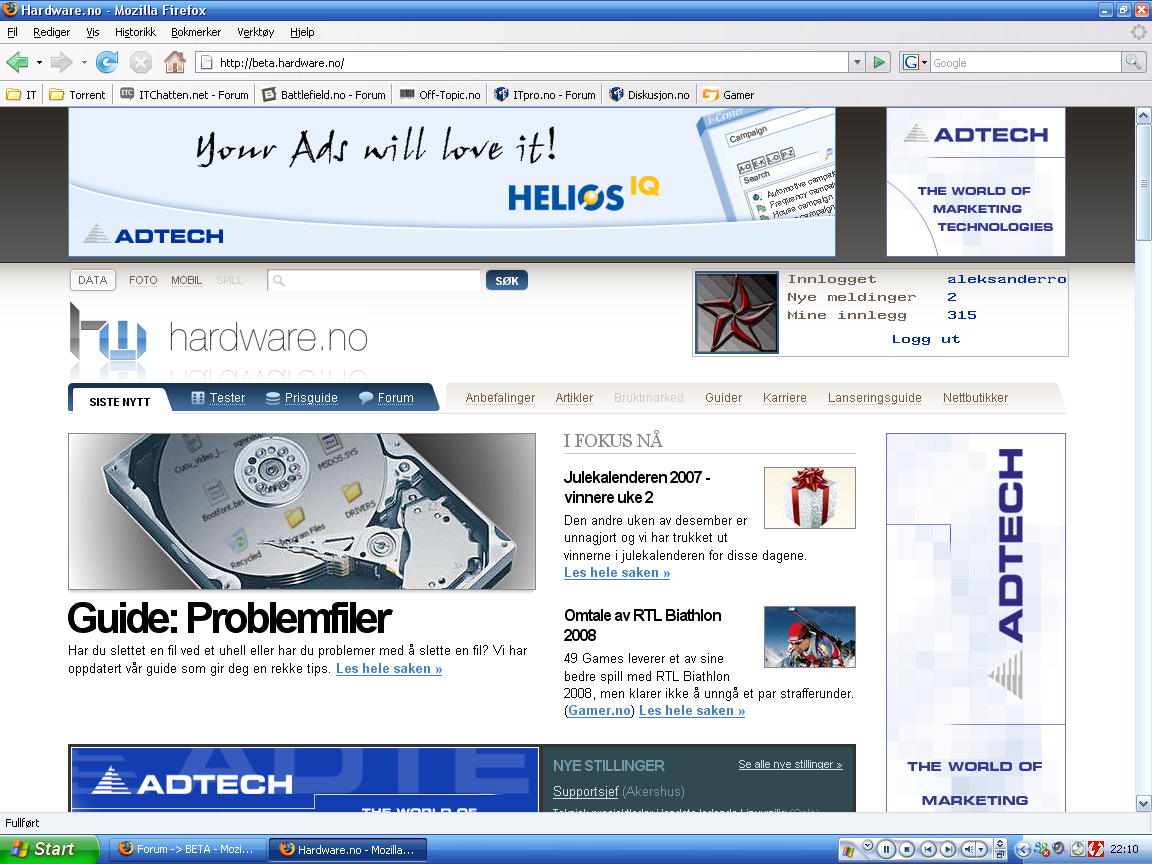Click the FOTO category link
The width and height of the screenshot is (1152, 864).
pos(143,280)
